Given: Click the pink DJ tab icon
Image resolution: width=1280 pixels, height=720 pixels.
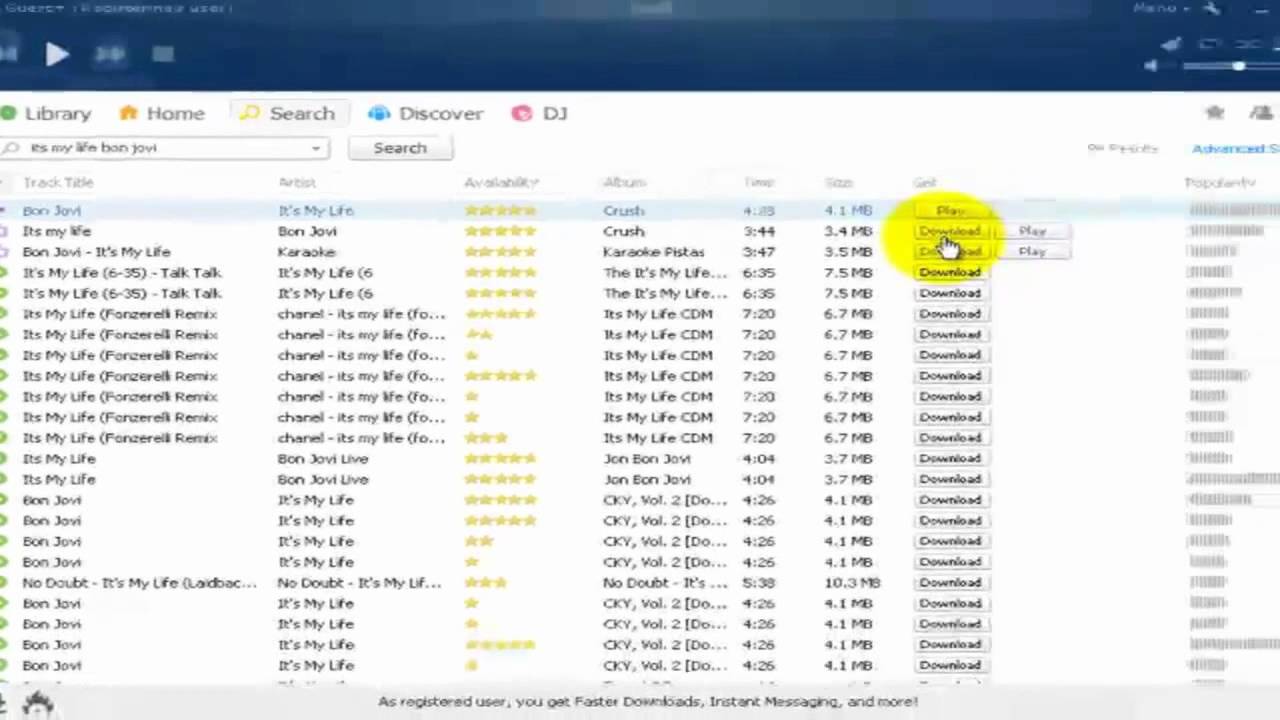Looking at the screenshot, I should (521, 113).
